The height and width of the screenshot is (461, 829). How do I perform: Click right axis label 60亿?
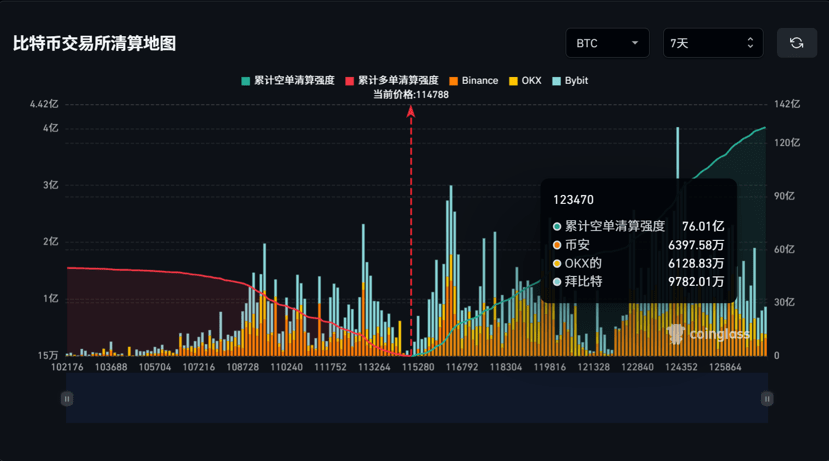(x=784, y=250)
